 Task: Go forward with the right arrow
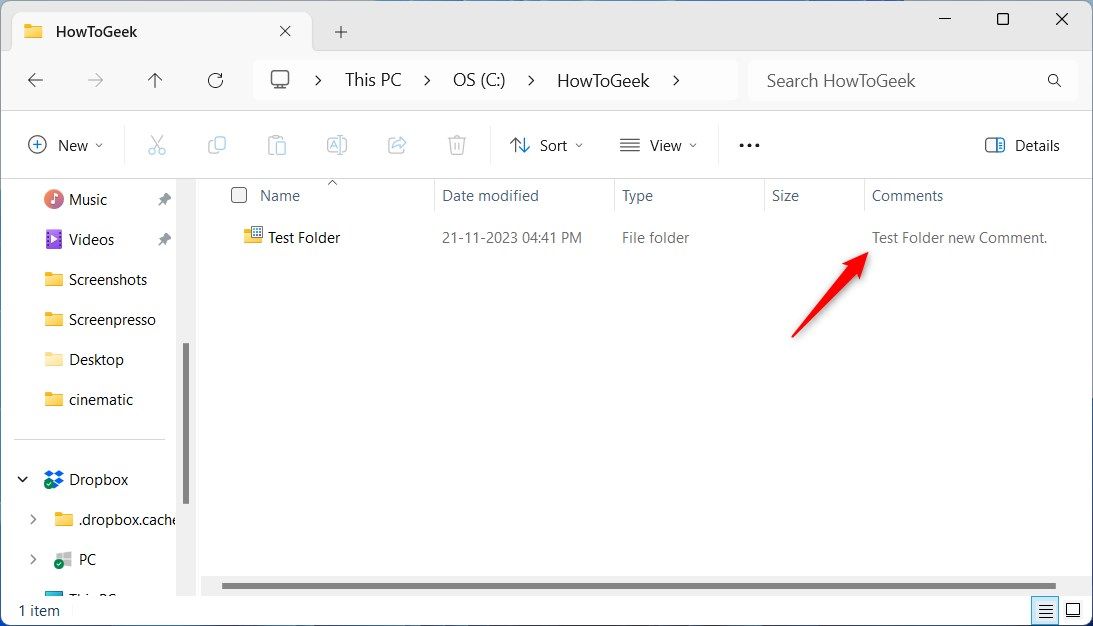[x=95, y=80]
